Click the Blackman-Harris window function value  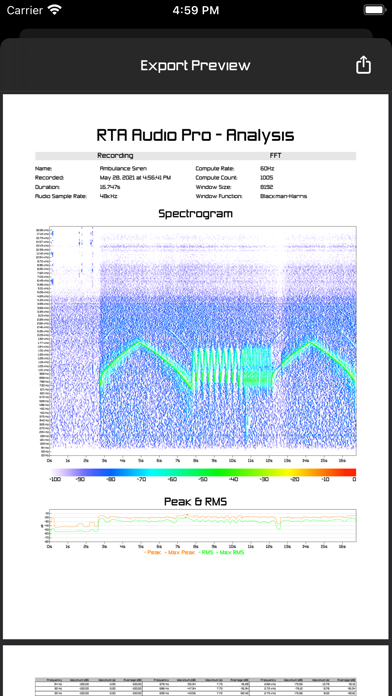[x=283, y=196]
